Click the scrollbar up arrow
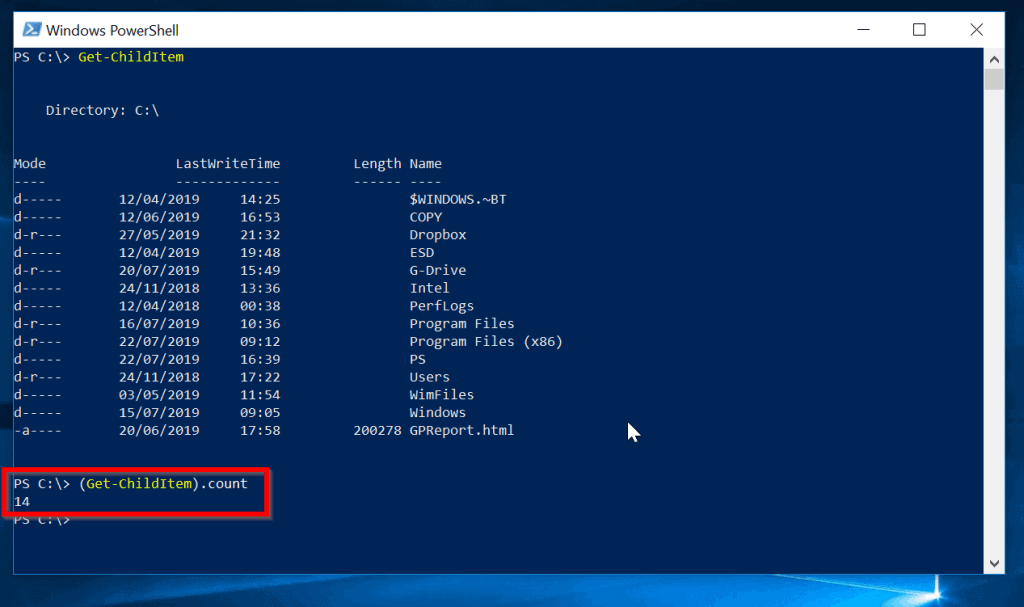Viewport: 1024px width, 607px height. [x=994, y=58]
